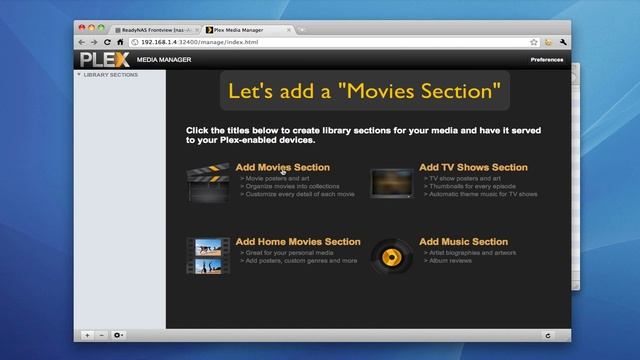The width and height of the screenshot is (640, 360).
Task: Click 'Automatic theme music for TV shows' text
Action: (x=483, y=194)
